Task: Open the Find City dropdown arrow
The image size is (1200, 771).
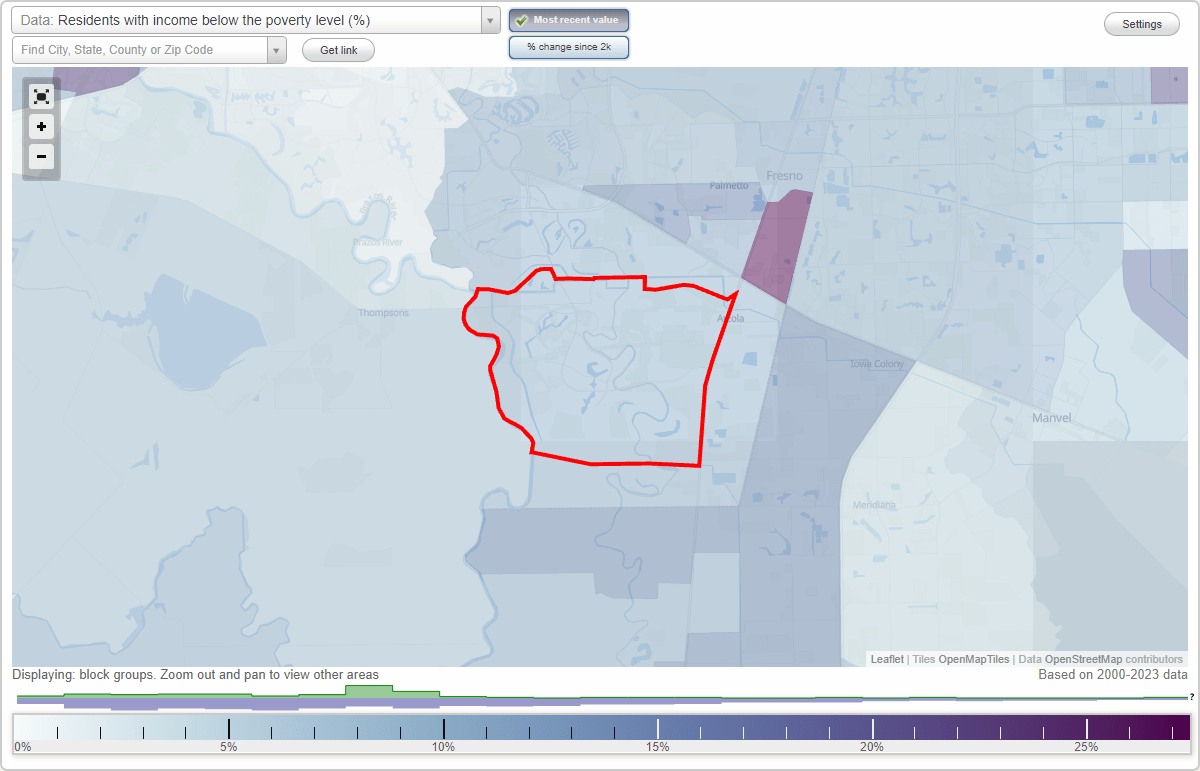Action: [x=277, y=49]
